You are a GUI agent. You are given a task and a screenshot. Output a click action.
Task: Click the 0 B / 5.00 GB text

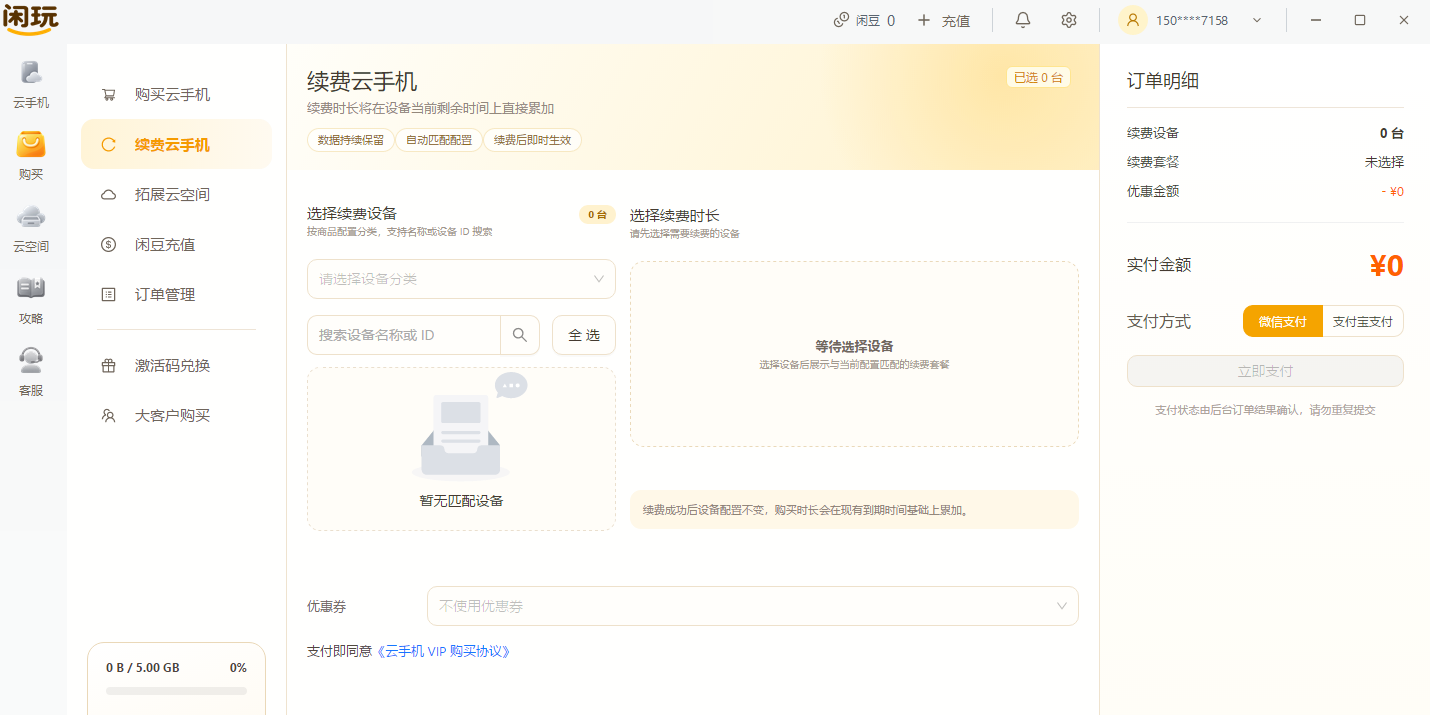pyautogui.click(x=143, y=668)
